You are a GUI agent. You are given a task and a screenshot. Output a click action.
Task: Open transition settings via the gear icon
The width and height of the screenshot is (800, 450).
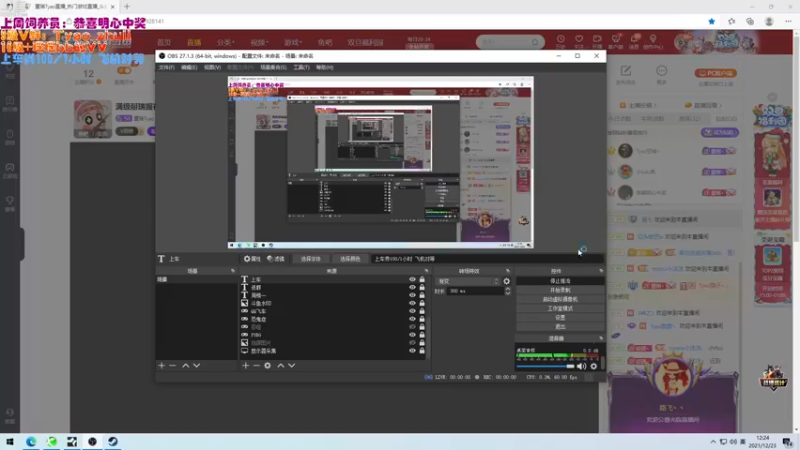(x=506, y=281)
